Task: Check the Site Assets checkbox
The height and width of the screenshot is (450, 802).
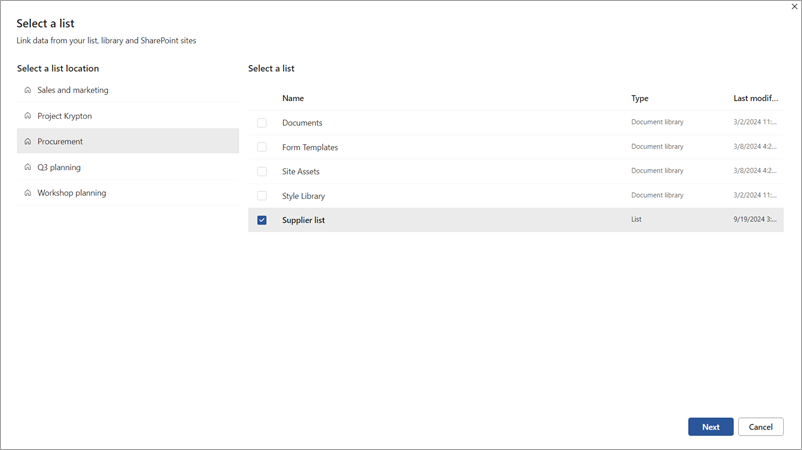Action: tap(262, 171)
